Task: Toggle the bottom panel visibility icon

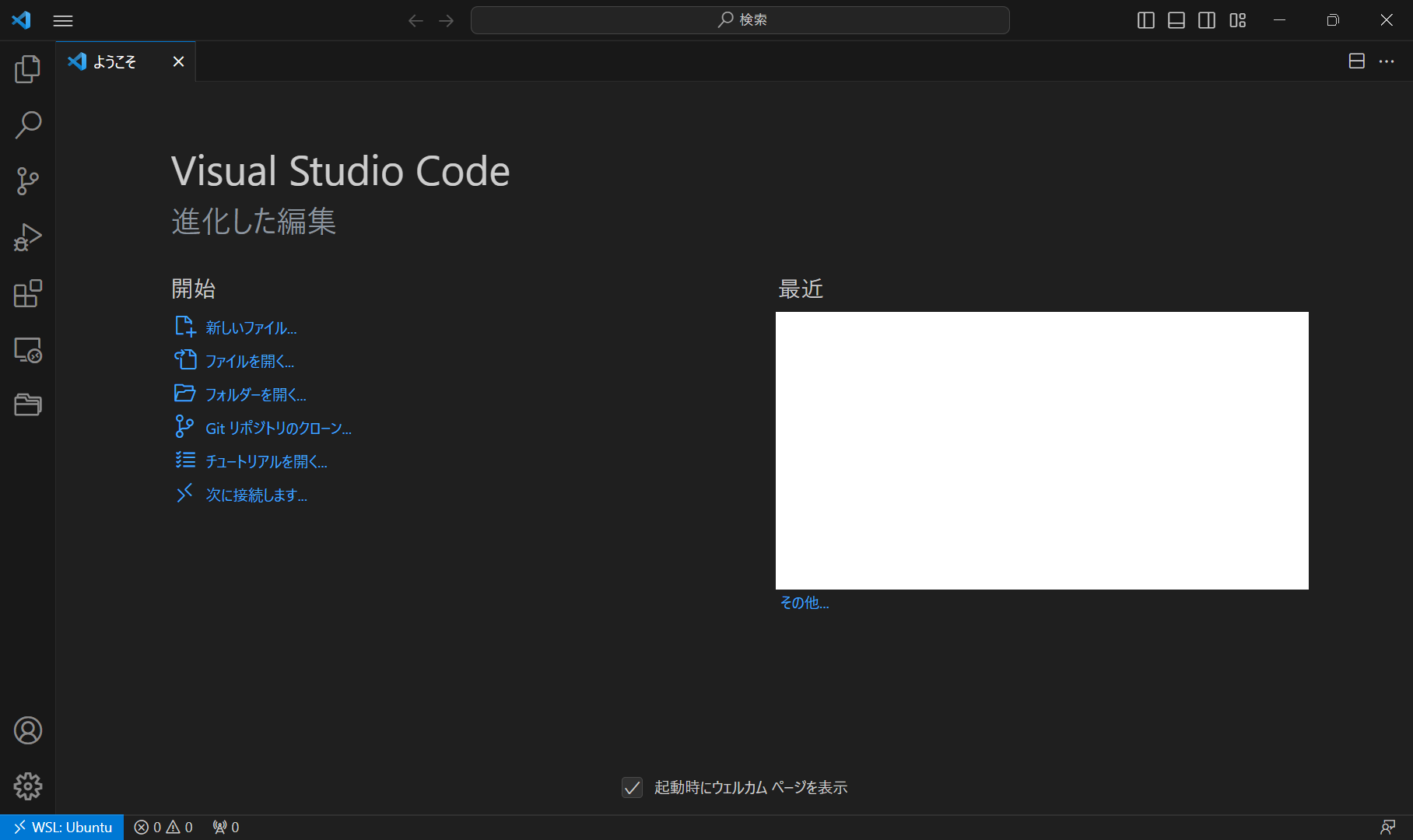Action: pos(1176,20)
